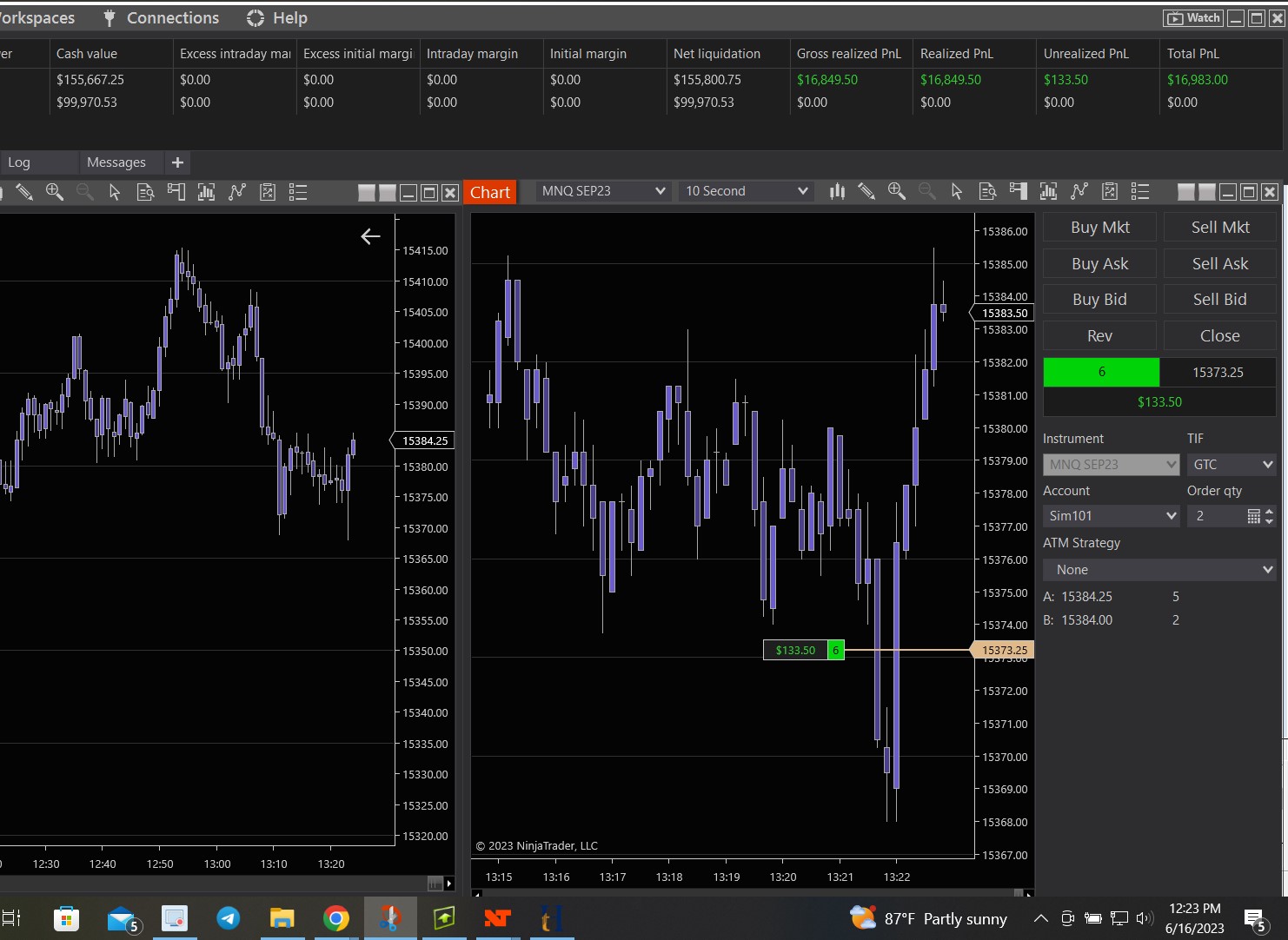
Task: Click Zoom In on the MNQ SEP23 chart toolbar
Action: [x=896, y=191]
